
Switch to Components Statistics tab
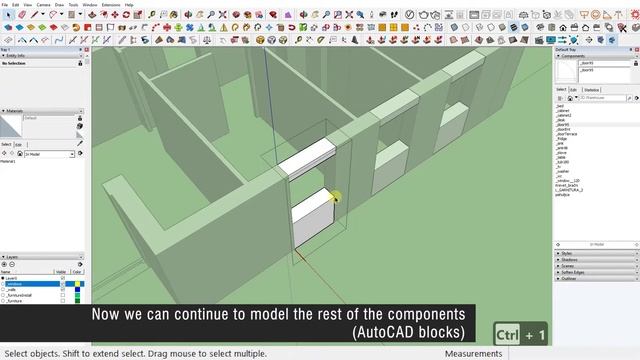click(591, 90)
